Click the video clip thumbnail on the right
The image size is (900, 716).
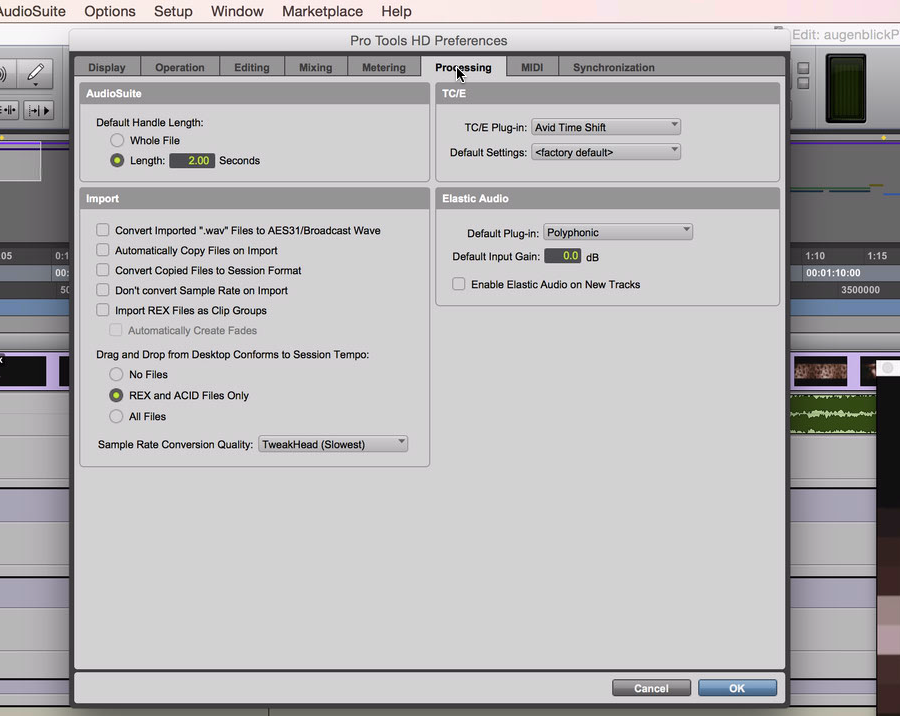coord(820,371)
